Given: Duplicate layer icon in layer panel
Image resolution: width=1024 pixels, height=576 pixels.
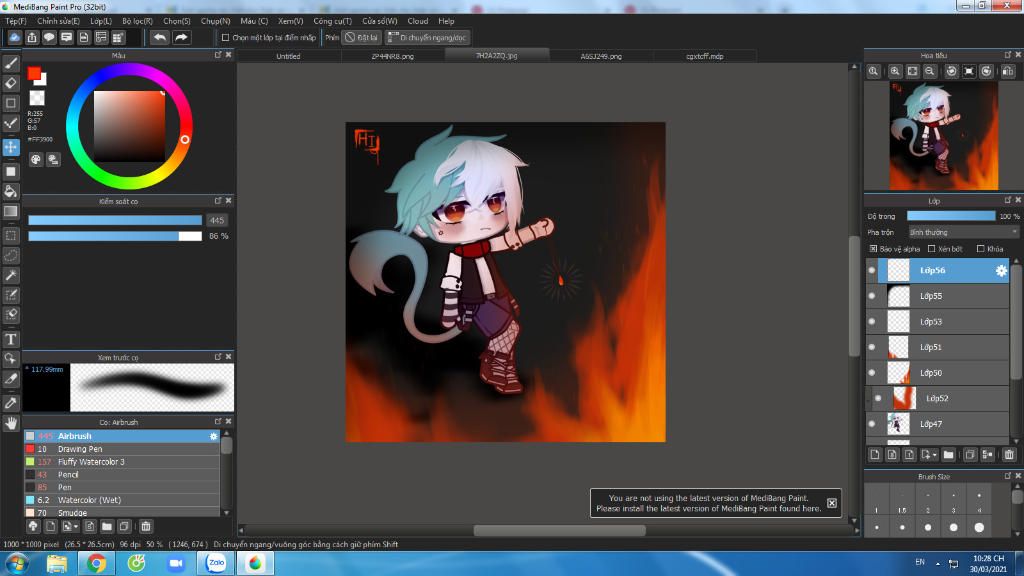Looking at the screenshot, I should point(970,455).
